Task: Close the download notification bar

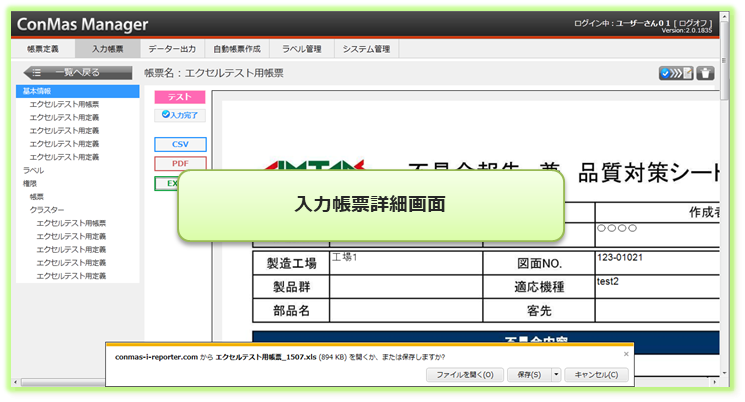Action: (626, 353)
